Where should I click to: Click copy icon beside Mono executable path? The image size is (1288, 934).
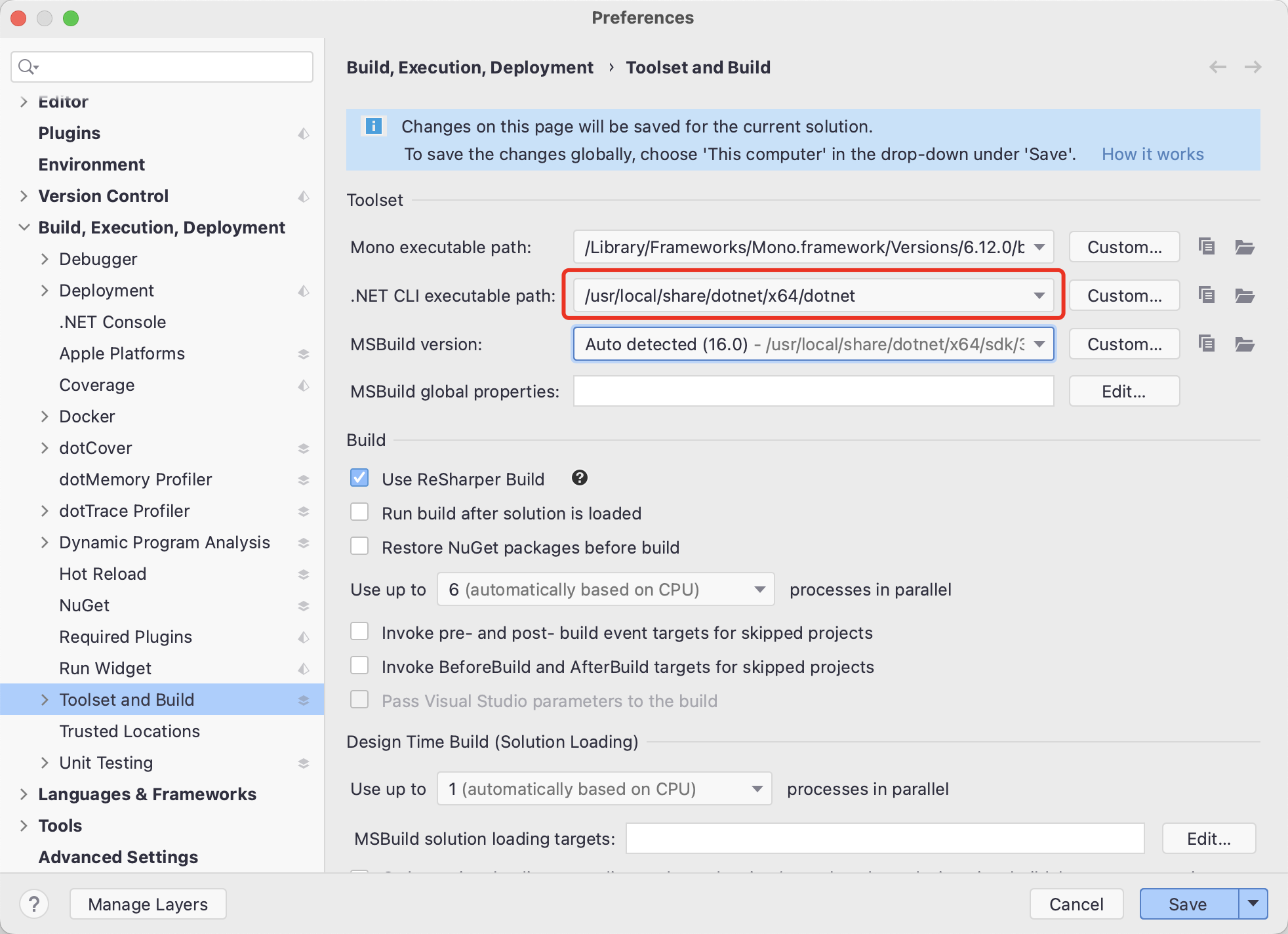click(x=1207, y=247)
